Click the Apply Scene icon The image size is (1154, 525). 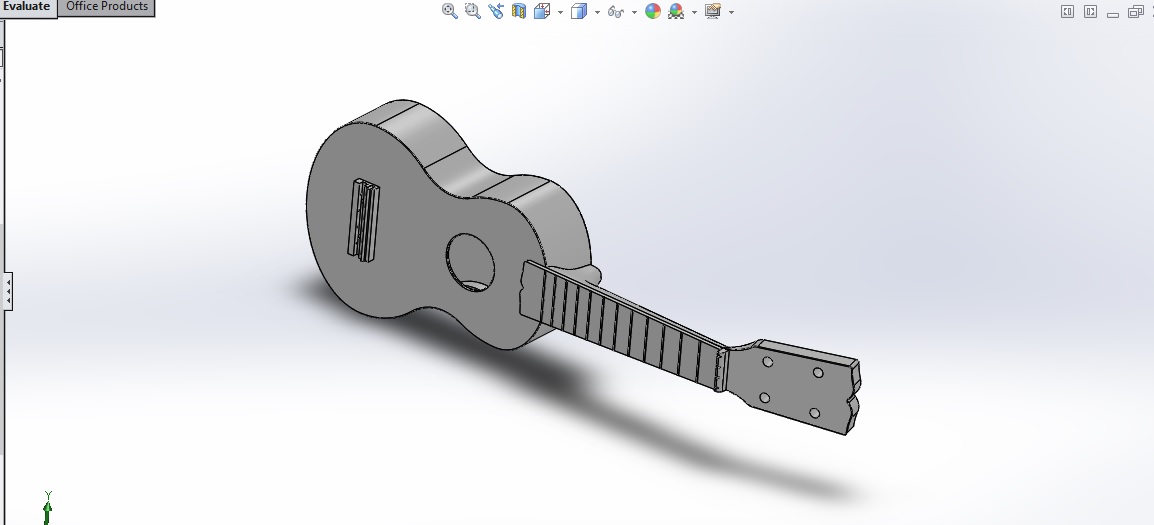(x=676, y=11)
